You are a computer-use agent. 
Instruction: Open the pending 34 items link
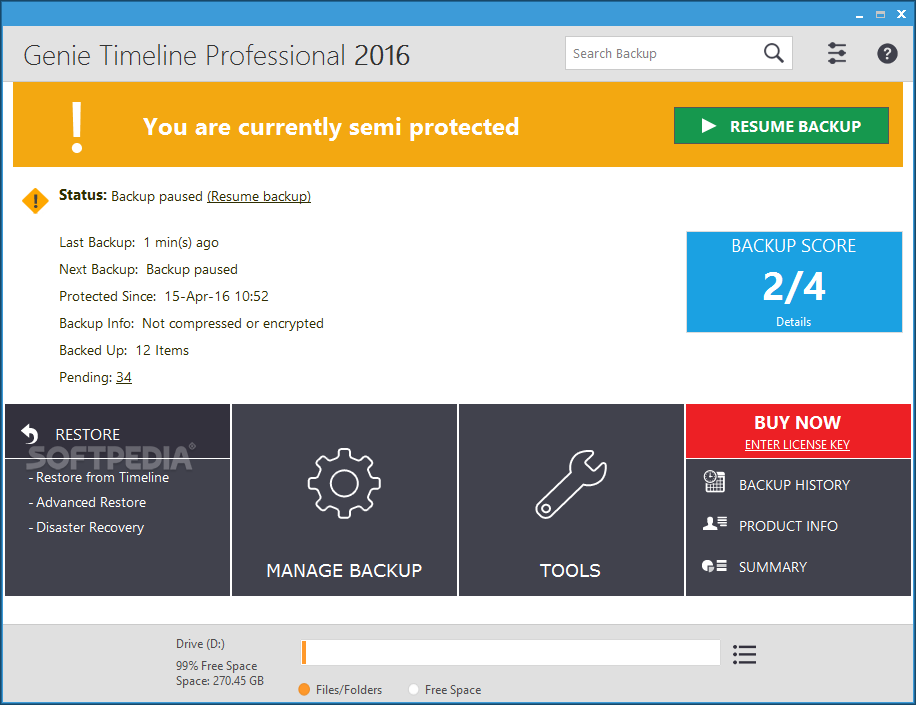124,377
